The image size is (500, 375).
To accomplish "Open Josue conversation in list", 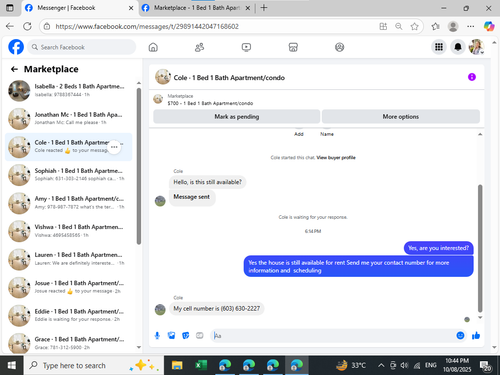I will [x=68, y=287].
